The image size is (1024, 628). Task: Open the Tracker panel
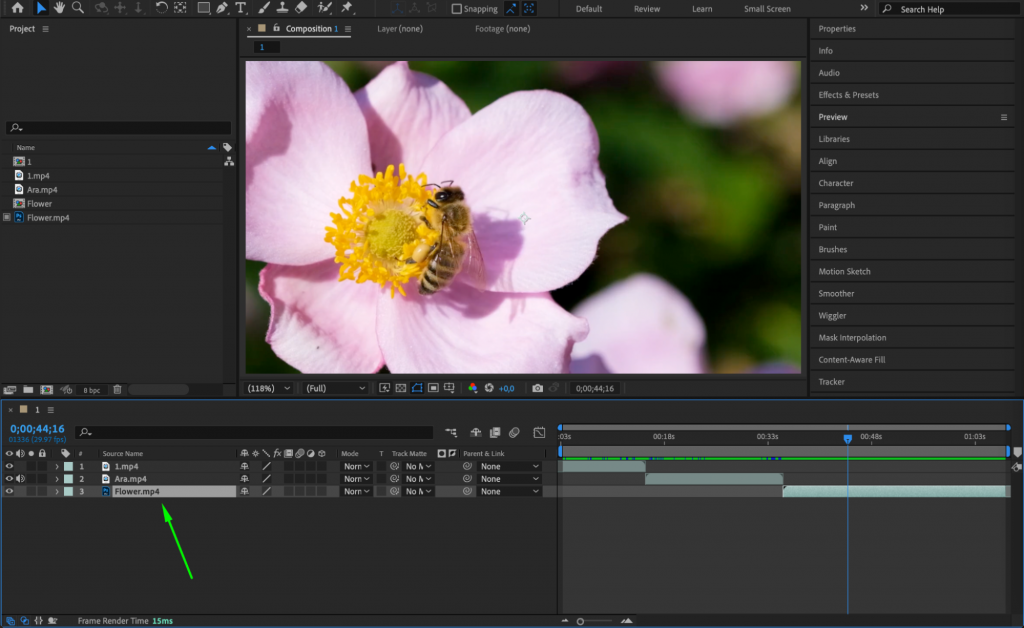pyautogui.click(x=830, y=381)
